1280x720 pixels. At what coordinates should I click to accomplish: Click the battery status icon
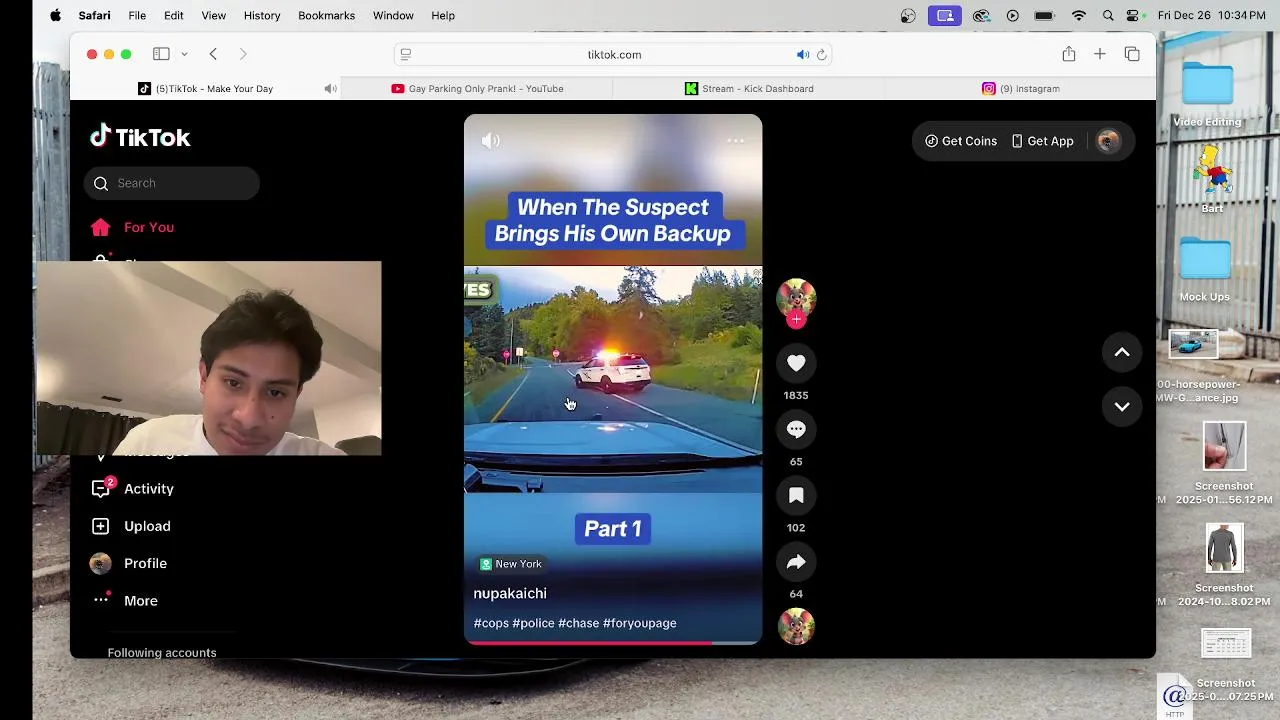click(x=1044, y=15)
